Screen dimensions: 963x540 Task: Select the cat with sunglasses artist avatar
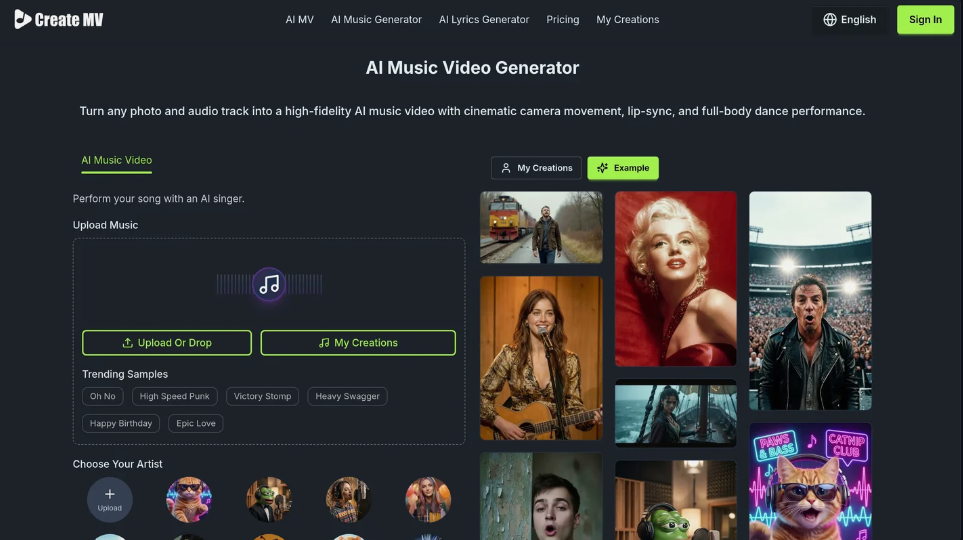click(x=189, y=499)
